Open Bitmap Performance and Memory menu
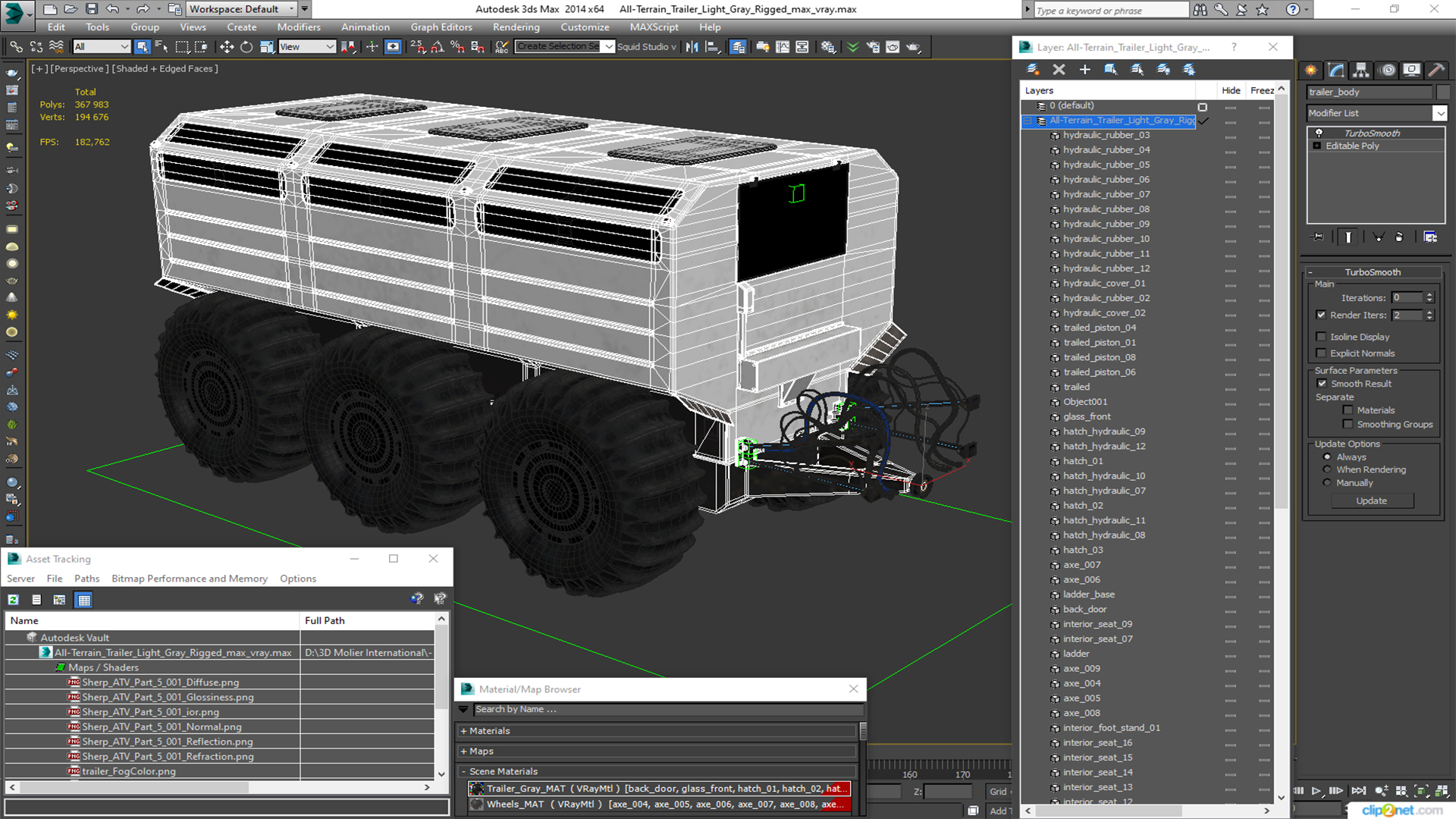The image size is (1456, 819). (x=190, y=579)
